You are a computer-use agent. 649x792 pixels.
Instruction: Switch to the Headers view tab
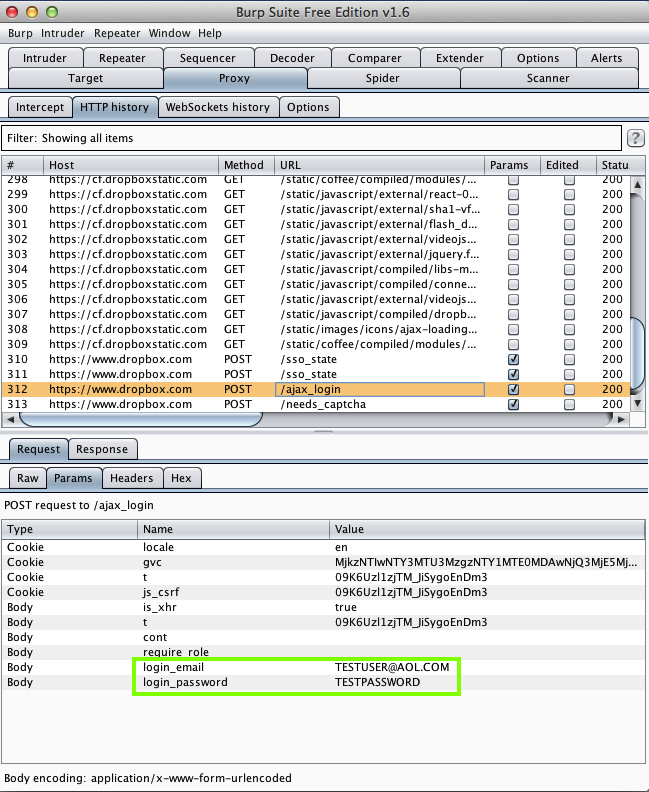click(x=132, y=478)
